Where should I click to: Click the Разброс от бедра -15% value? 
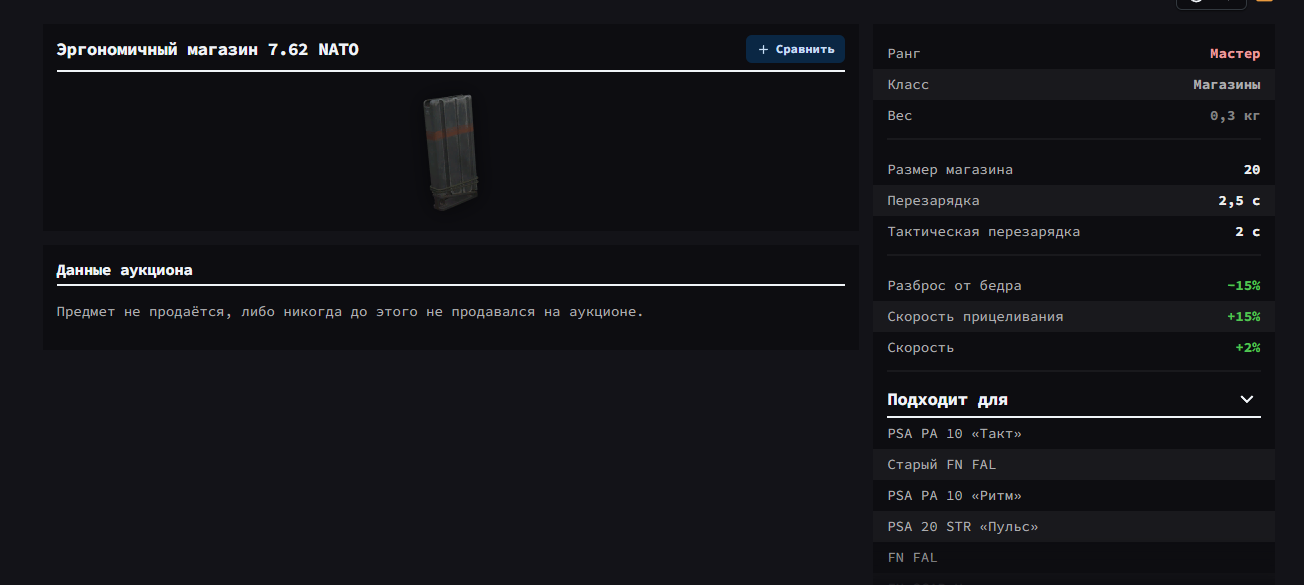point(1243,286)
